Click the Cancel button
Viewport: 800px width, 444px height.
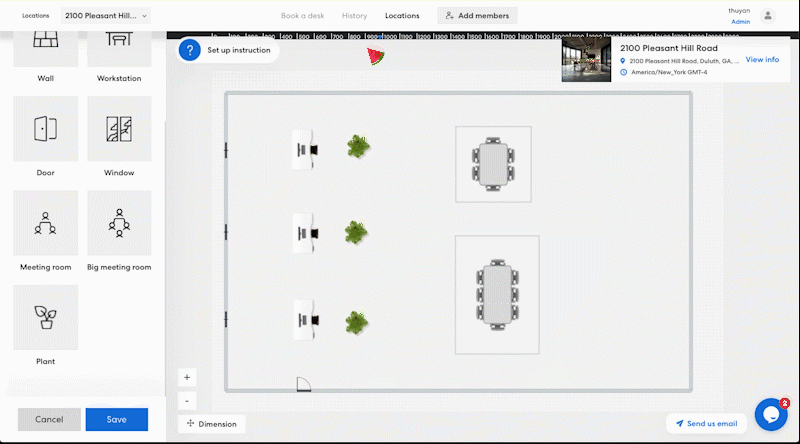click(x=49, y=420)
